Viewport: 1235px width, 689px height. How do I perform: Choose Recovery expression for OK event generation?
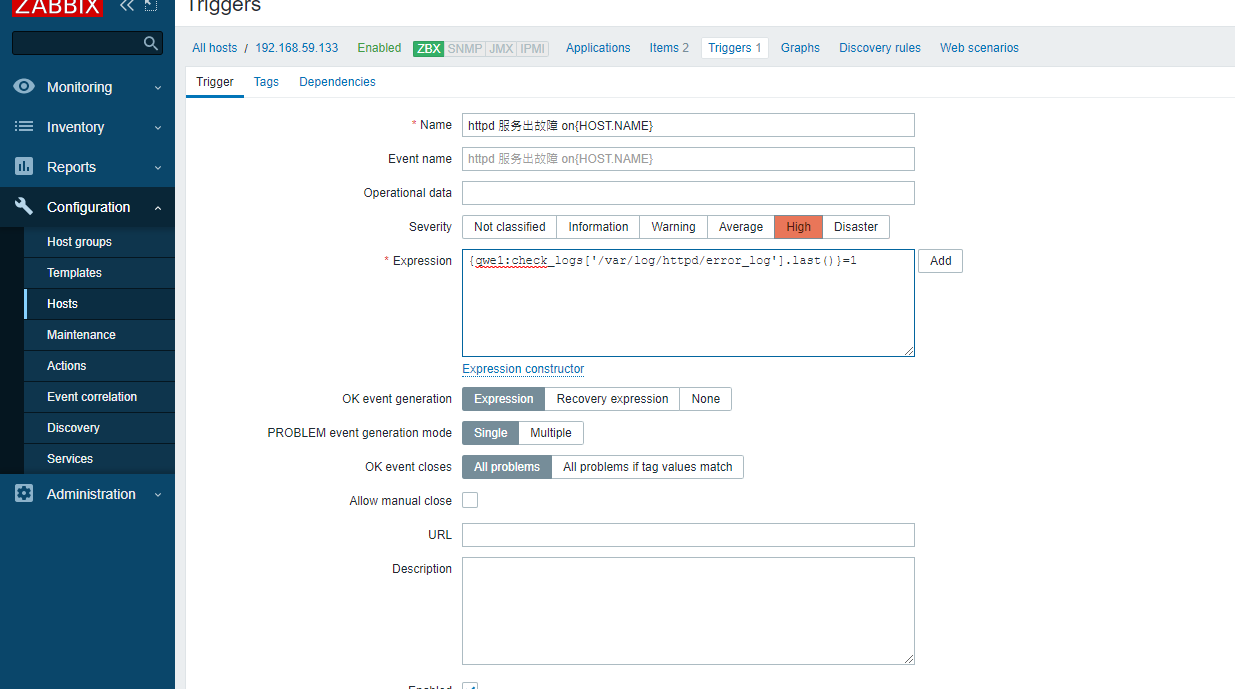612,399
